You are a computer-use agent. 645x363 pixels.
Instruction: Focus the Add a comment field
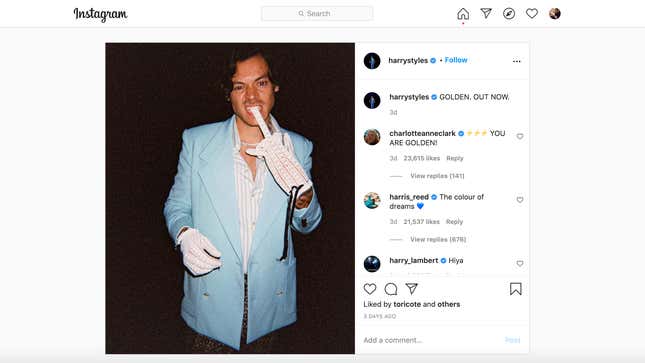[432, 340]
